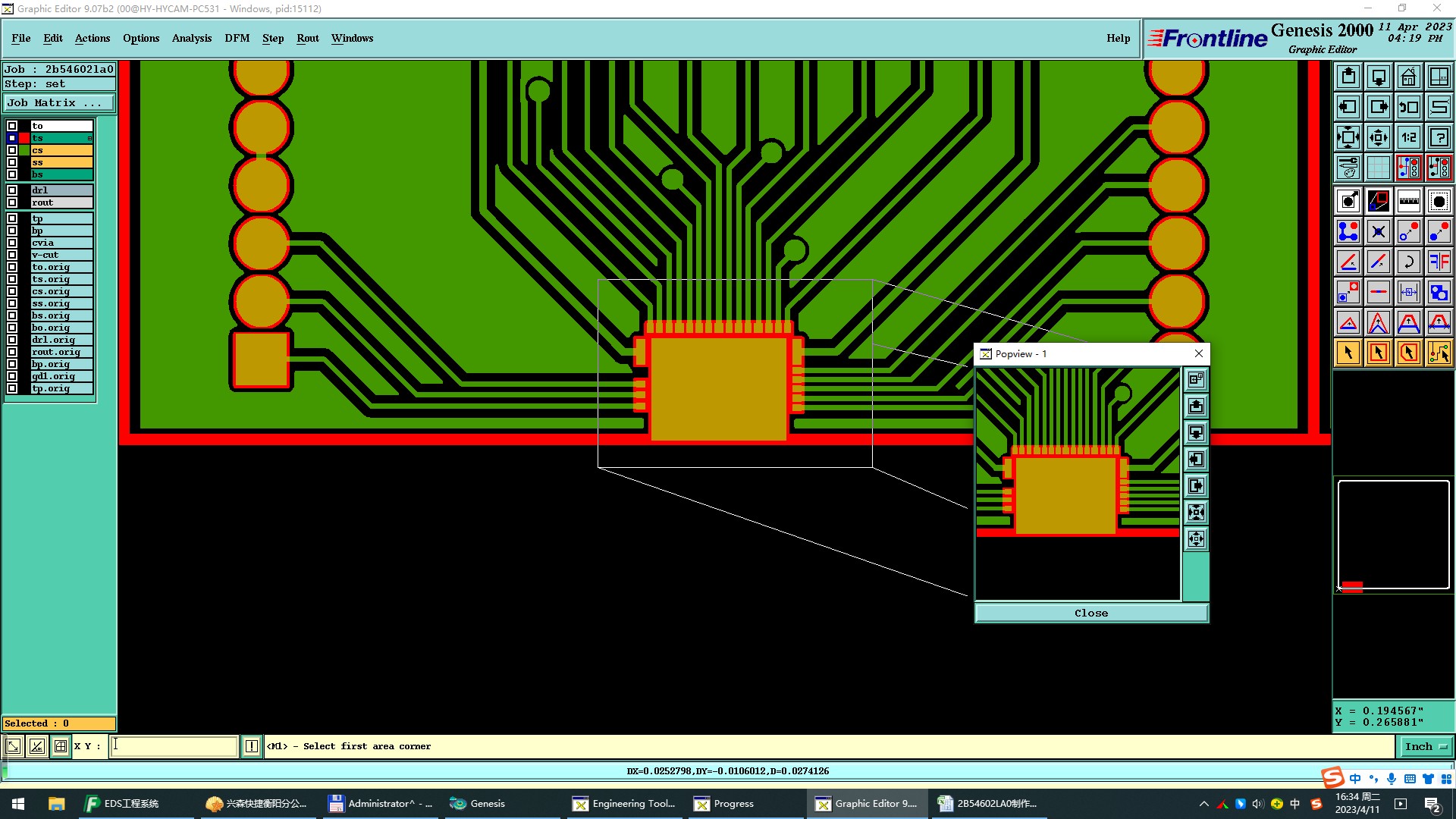Click the 1:2 zoom scale icon
The height and width of the screenshot is (819, 1456).
pos(1408,137)
